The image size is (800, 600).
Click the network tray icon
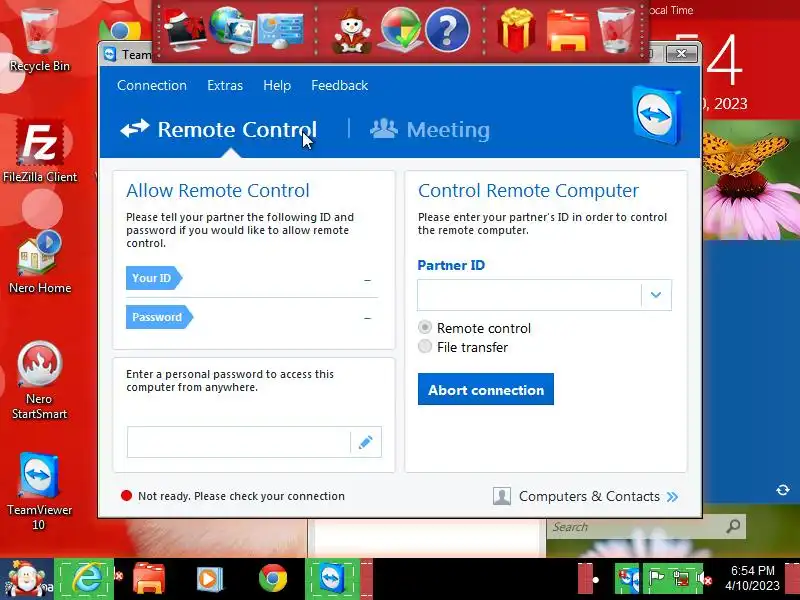(x=682, y=579)
